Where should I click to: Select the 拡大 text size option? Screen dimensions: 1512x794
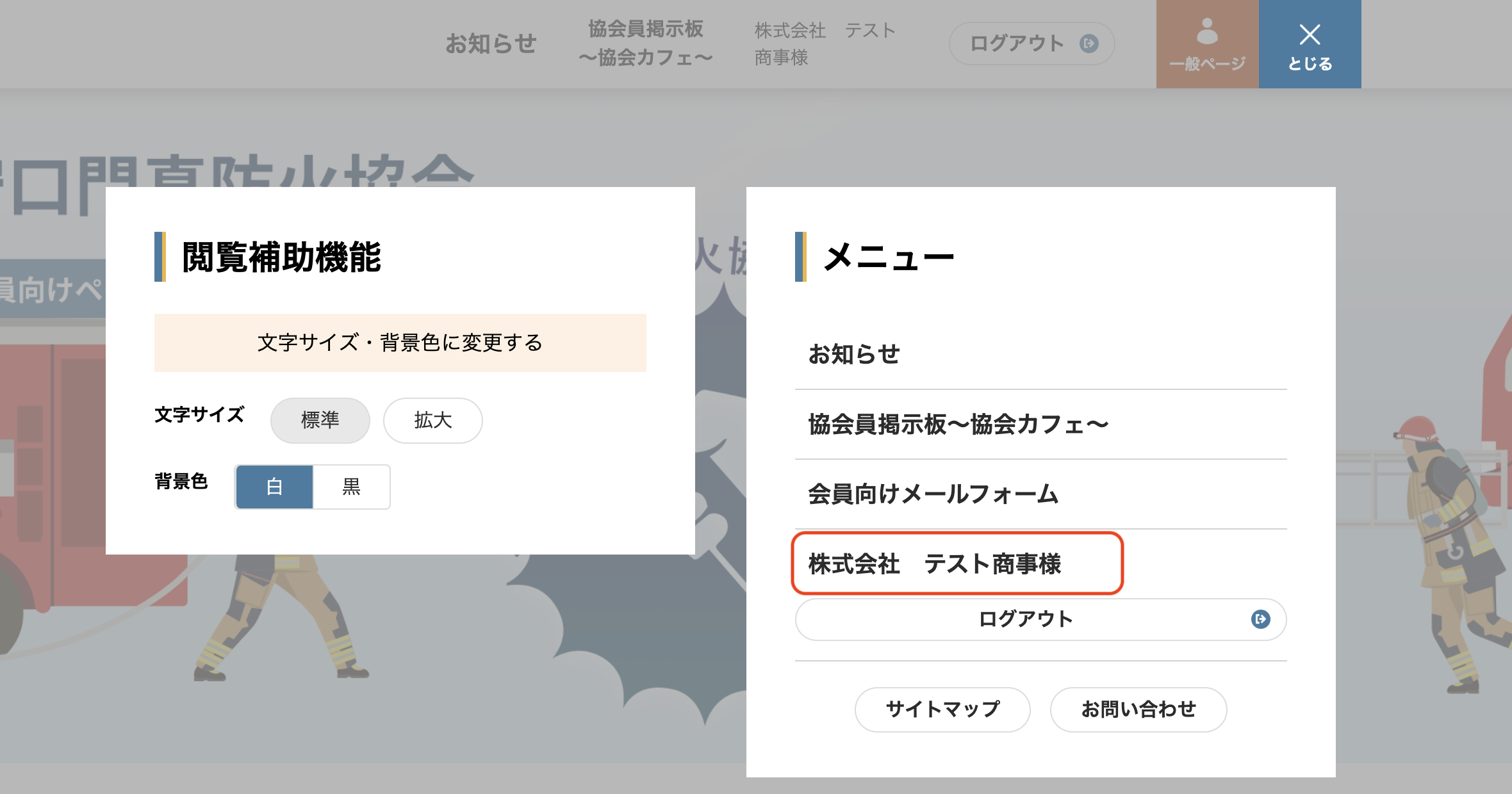point(432,420)
